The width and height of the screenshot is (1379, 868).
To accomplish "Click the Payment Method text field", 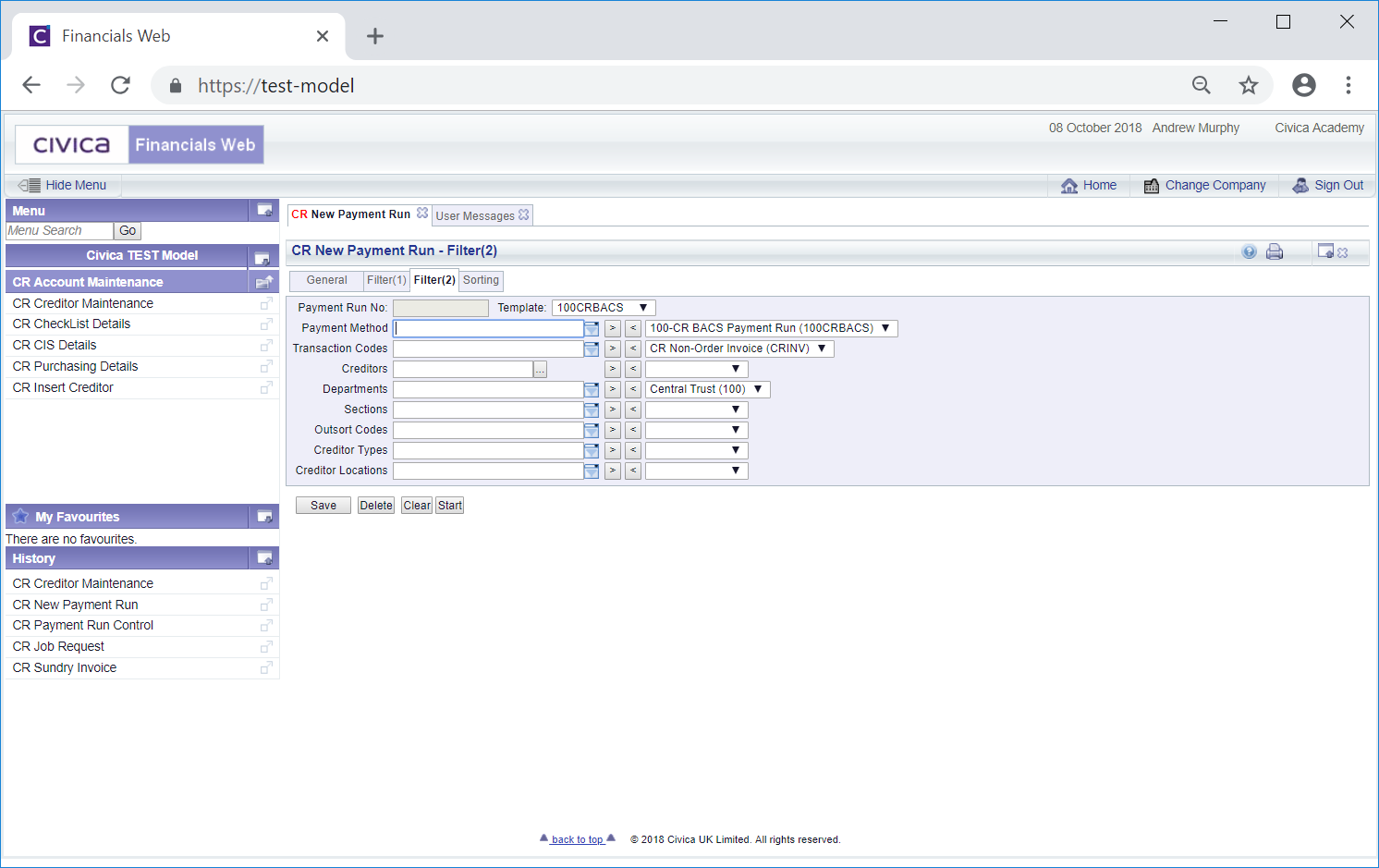I will [488, 328].
